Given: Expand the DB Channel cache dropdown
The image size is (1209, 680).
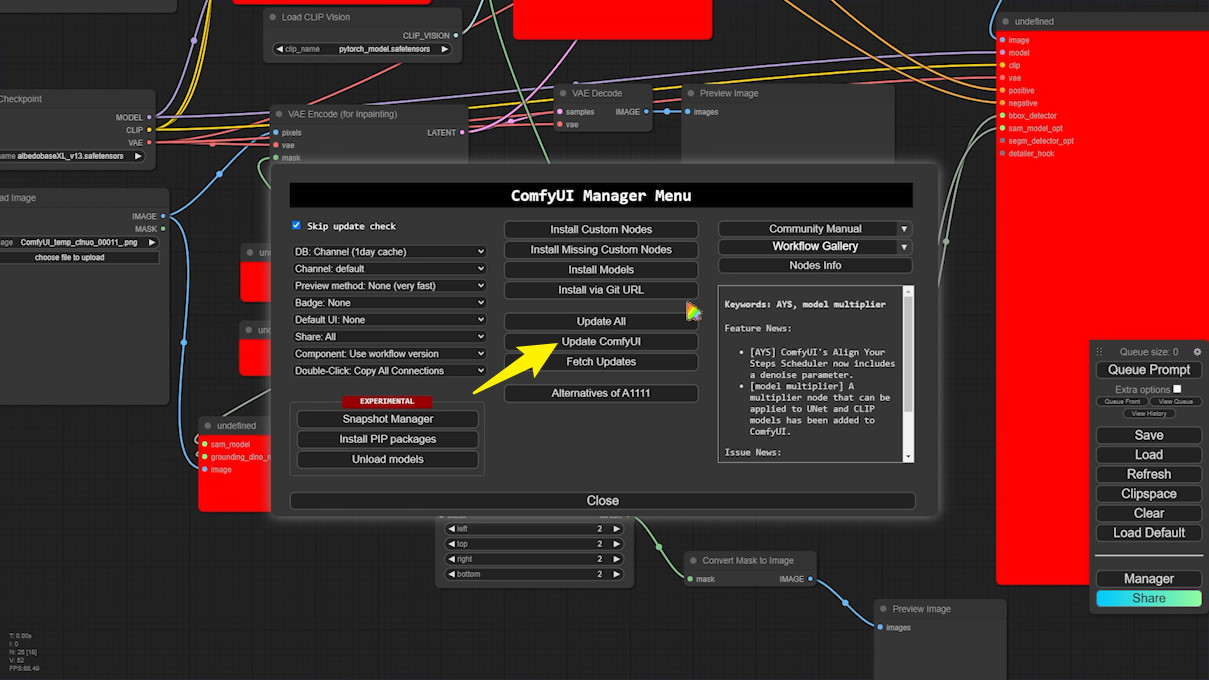Looking at the screenshot, I should [x=389, y=252].
